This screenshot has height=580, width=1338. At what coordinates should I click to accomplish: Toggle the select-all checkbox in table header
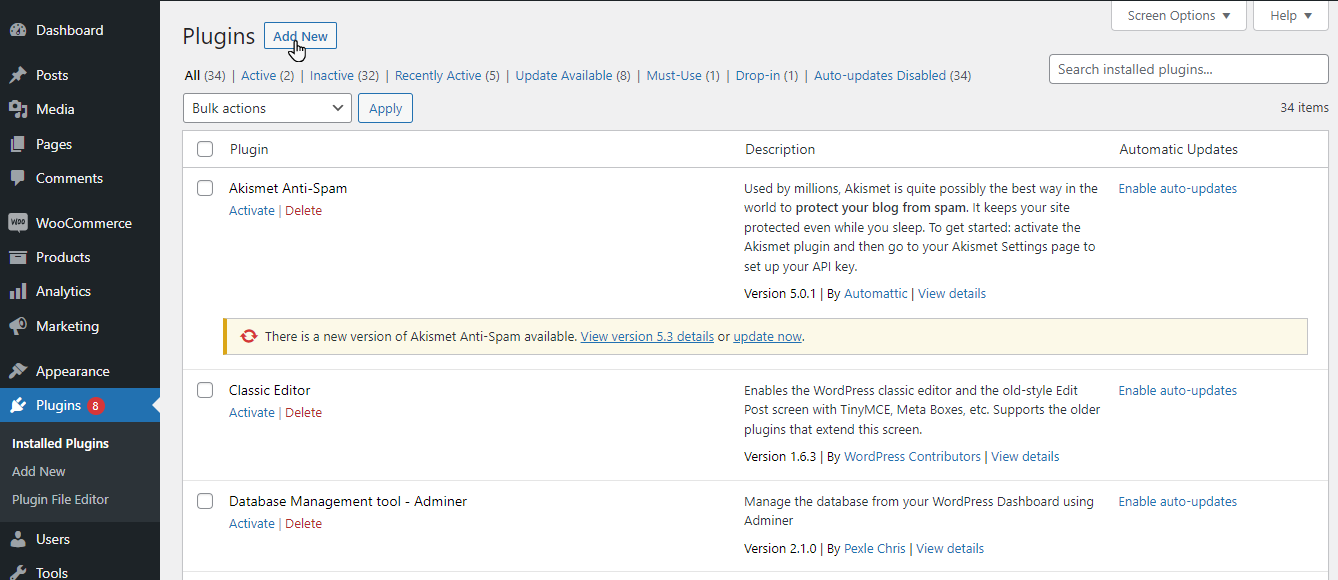pos(205,149)
